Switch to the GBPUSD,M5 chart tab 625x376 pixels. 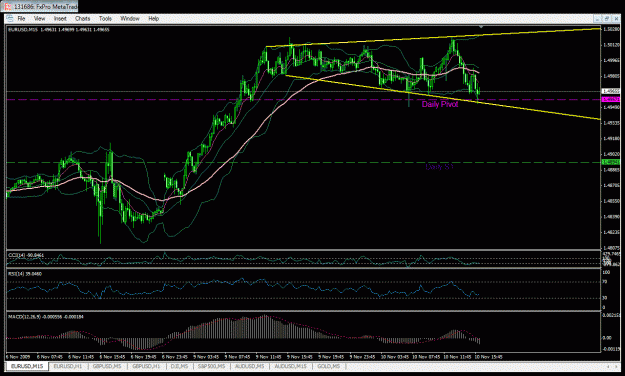click(107, 366)
